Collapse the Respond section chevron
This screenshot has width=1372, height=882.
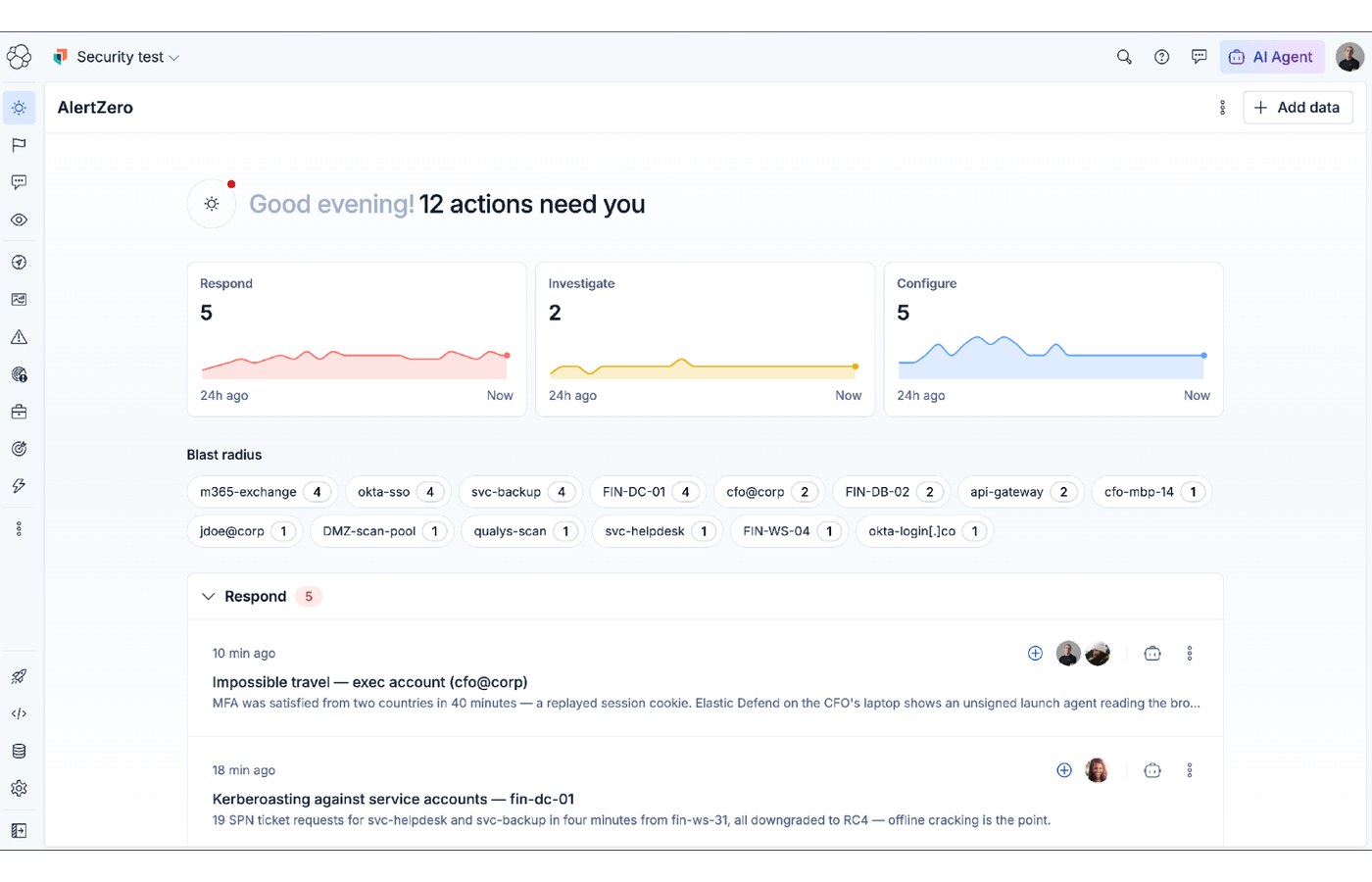pos(208,597)
